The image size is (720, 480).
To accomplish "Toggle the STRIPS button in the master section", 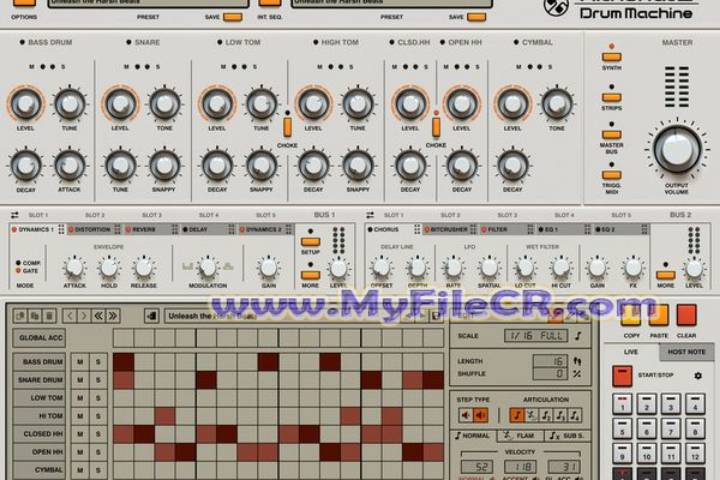I will tap(612, 97).
